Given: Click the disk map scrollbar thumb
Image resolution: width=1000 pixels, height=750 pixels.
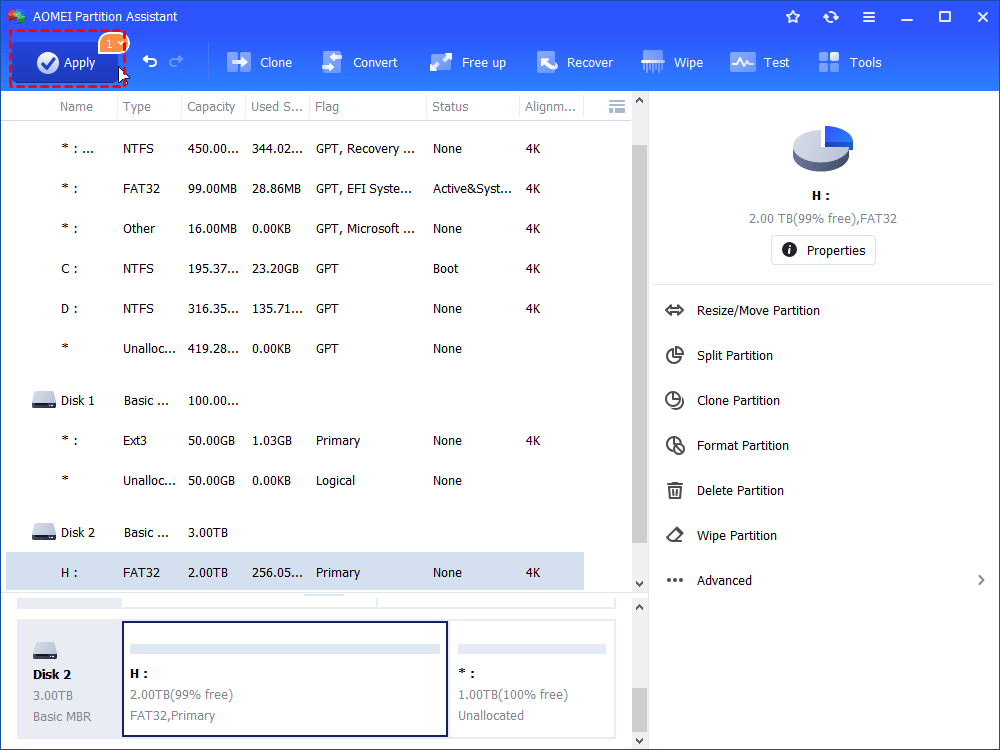Looking at the screenshot, I should click(640, 710).
